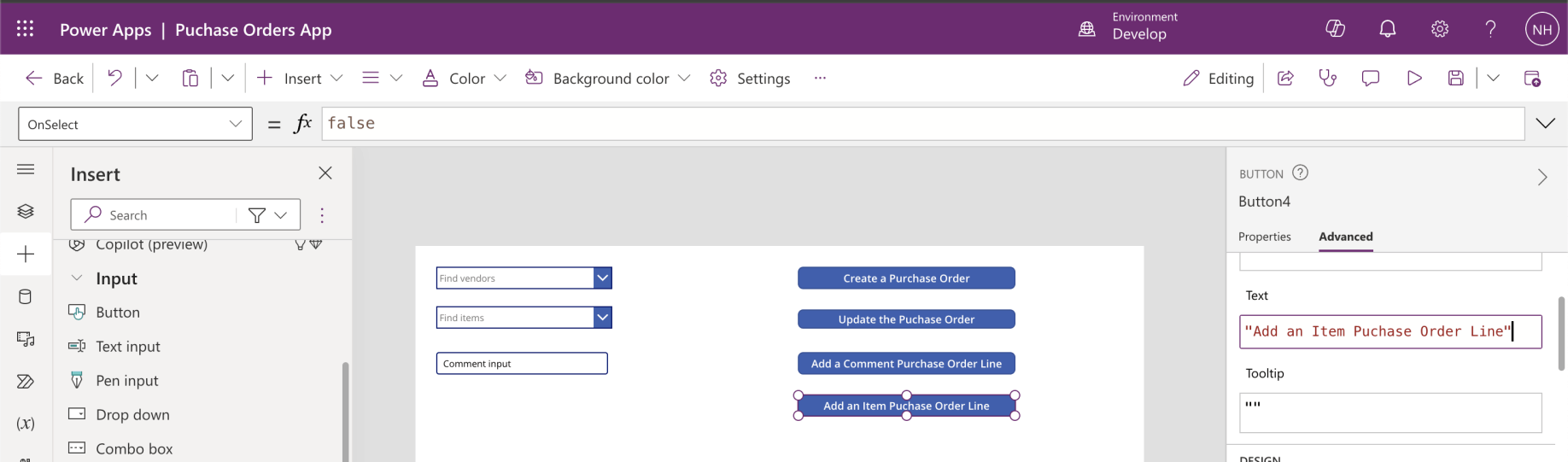Switch to the Properties tab
The image size is (1568, 462).
(x=1264, y=237)
